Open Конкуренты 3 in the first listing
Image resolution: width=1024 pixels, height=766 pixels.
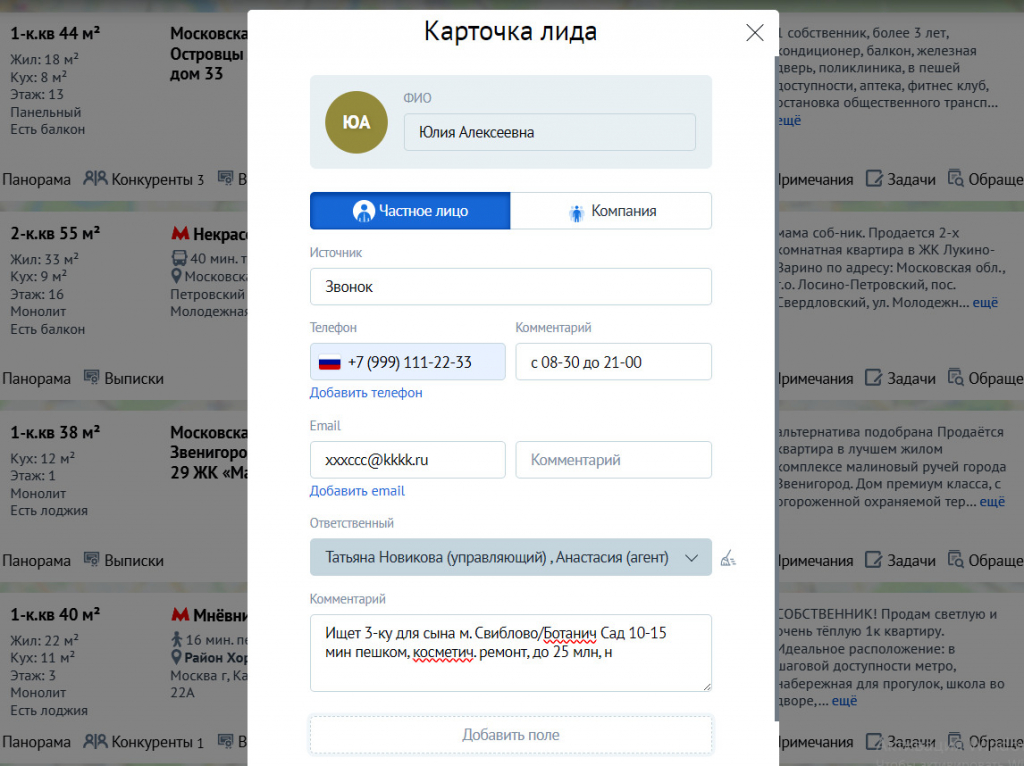click(144, 179)
